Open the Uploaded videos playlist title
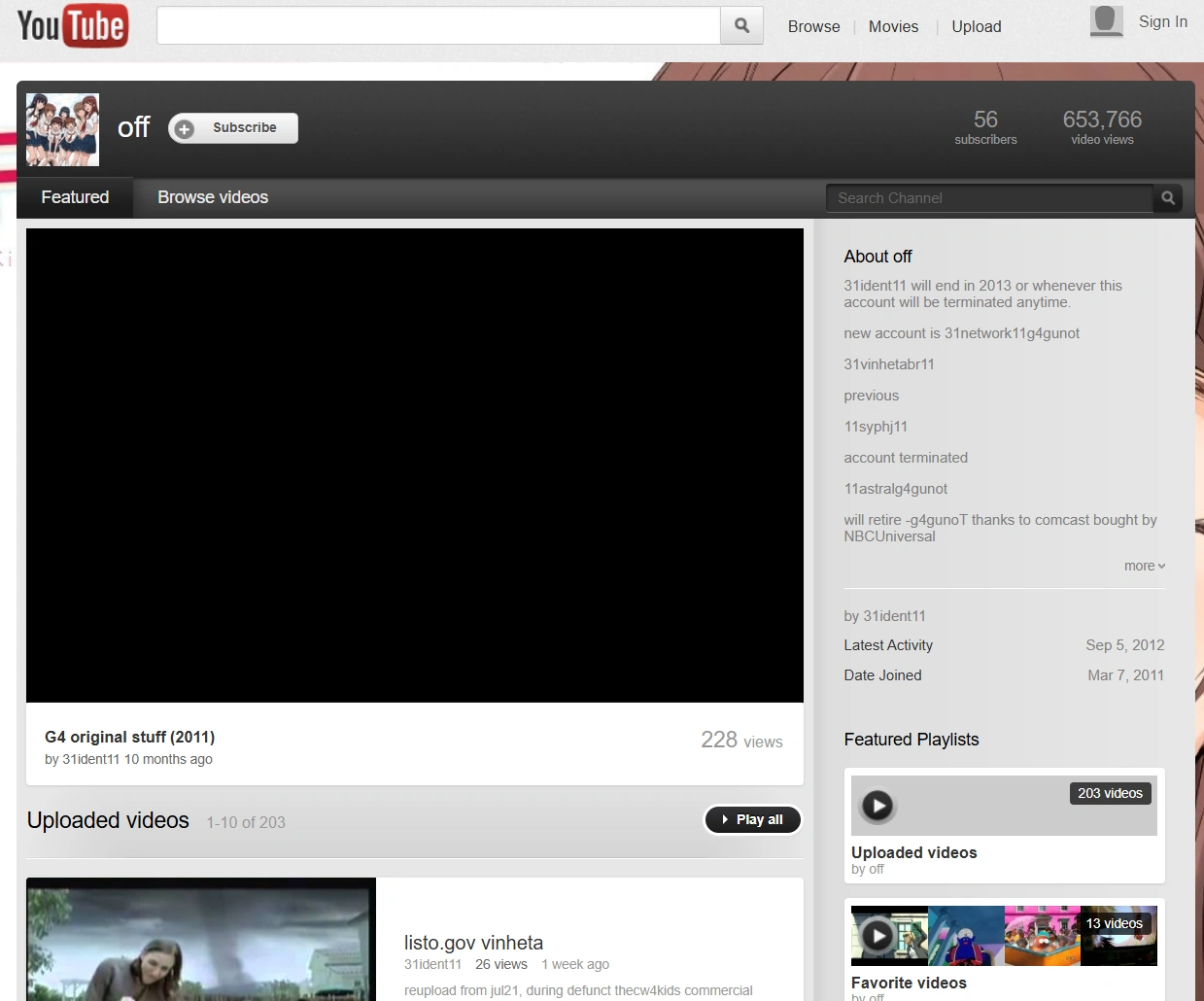This screenshot has height=1001, width=1204. coord(913,852)
